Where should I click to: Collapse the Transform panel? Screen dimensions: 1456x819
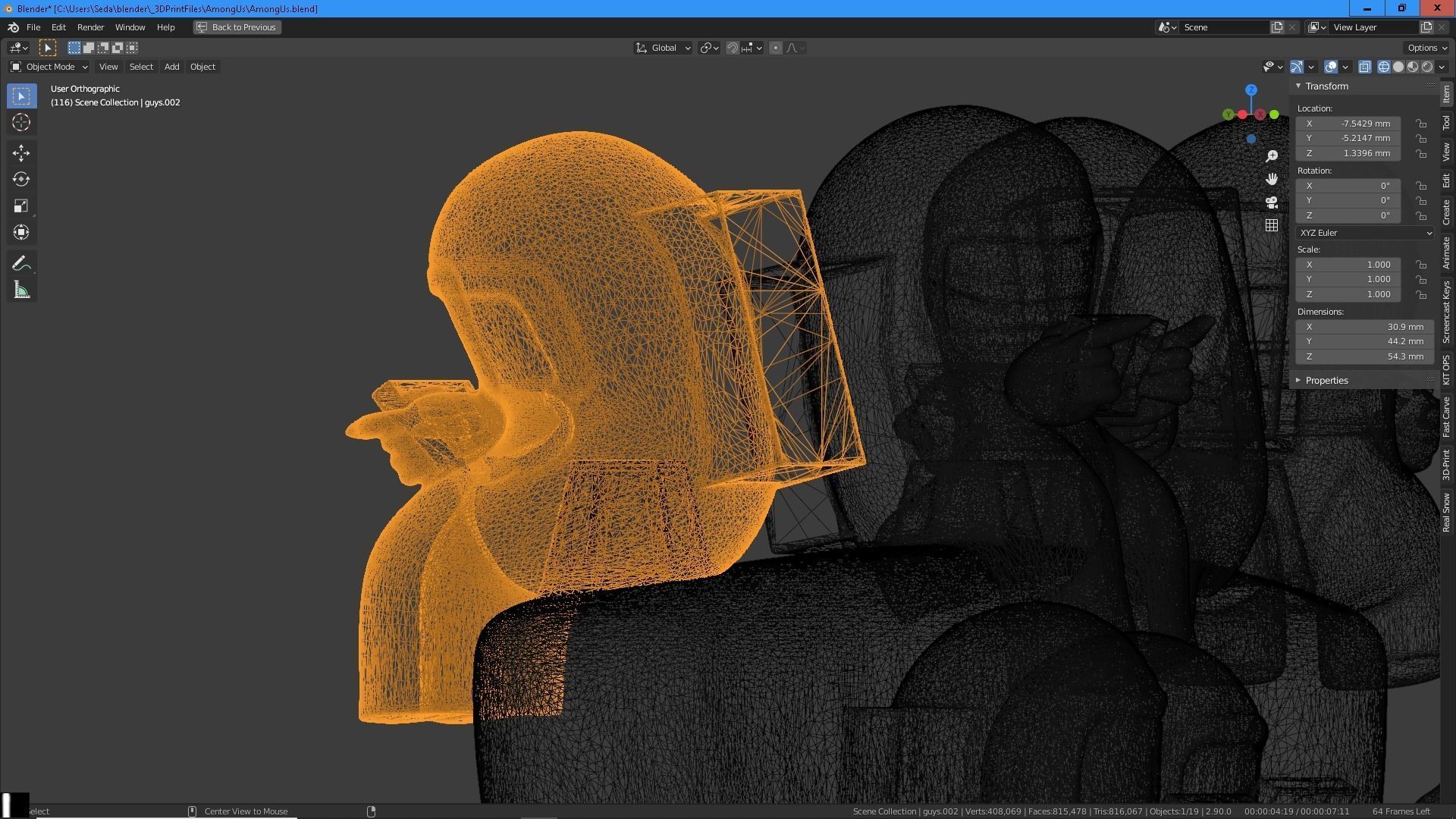tap(1326, 86)
